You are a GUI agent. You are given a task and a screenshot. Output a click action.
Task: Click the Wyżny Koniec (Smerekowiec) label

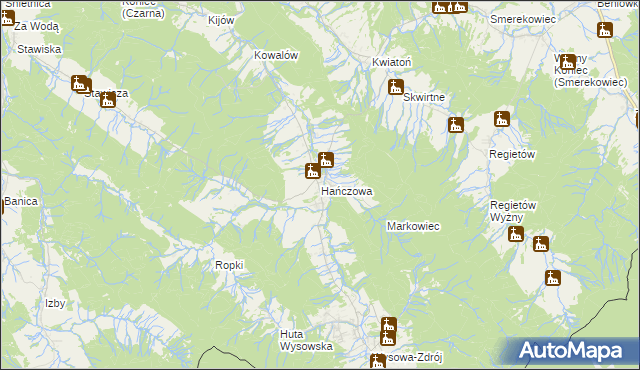(590, 70)
